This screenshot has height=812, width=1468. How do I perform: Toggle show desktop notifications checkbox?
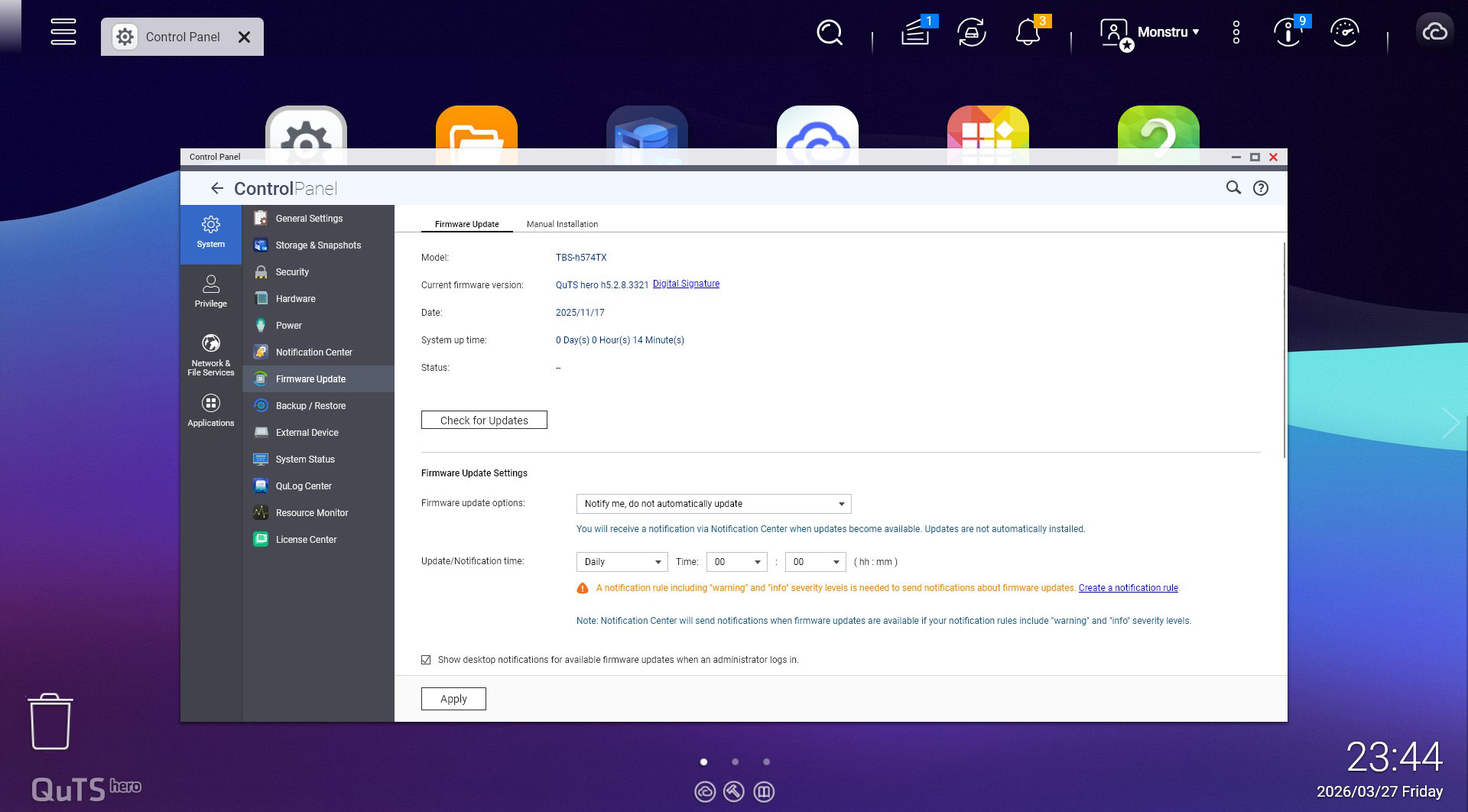(426, 660)
